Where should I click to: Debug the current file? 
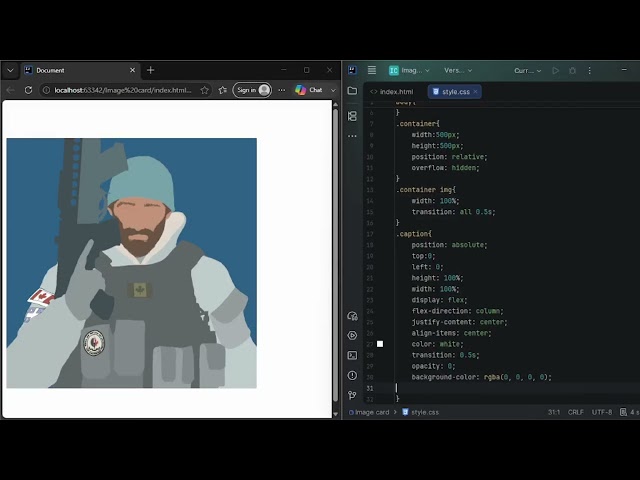[572, 71]
